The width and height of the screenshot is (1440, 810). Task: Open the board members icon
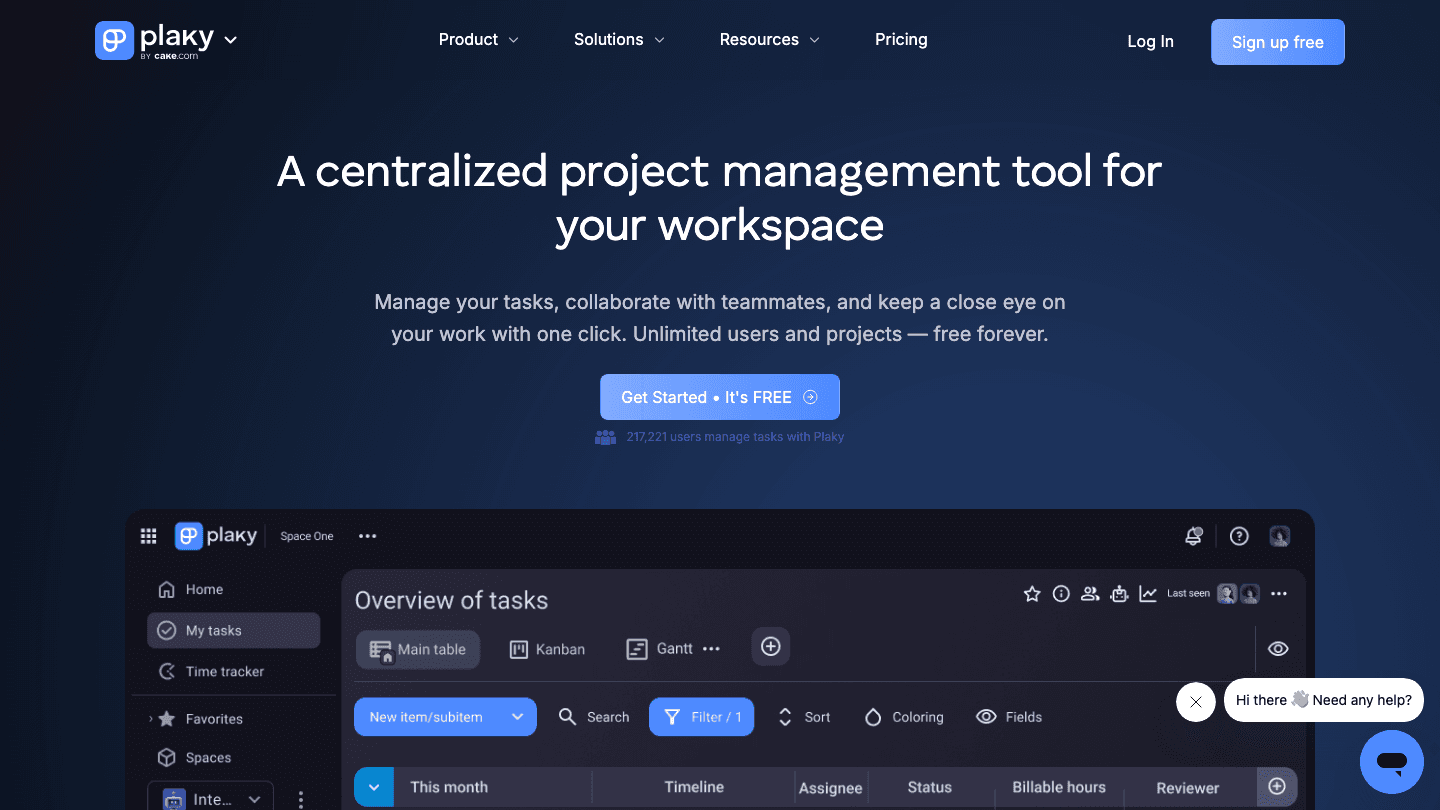[1090, 594]
